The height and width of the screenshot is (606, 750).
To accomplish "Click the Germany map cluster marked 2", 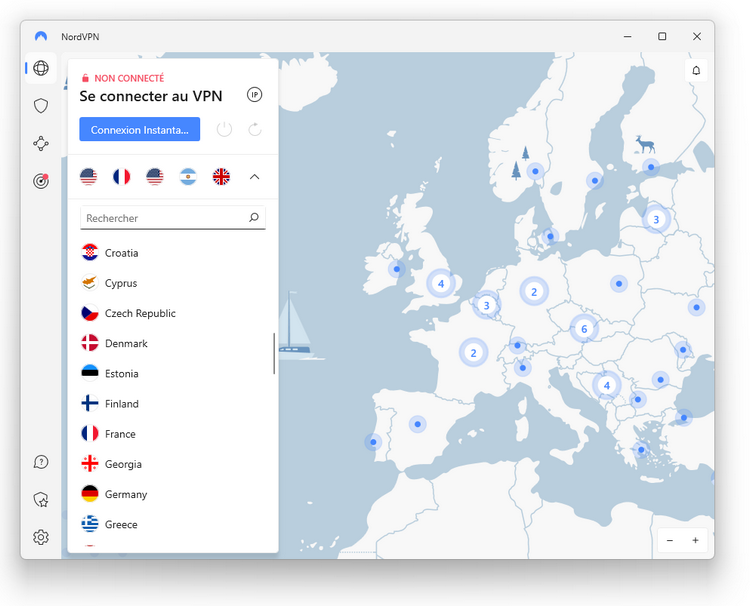I will point(534,291).
